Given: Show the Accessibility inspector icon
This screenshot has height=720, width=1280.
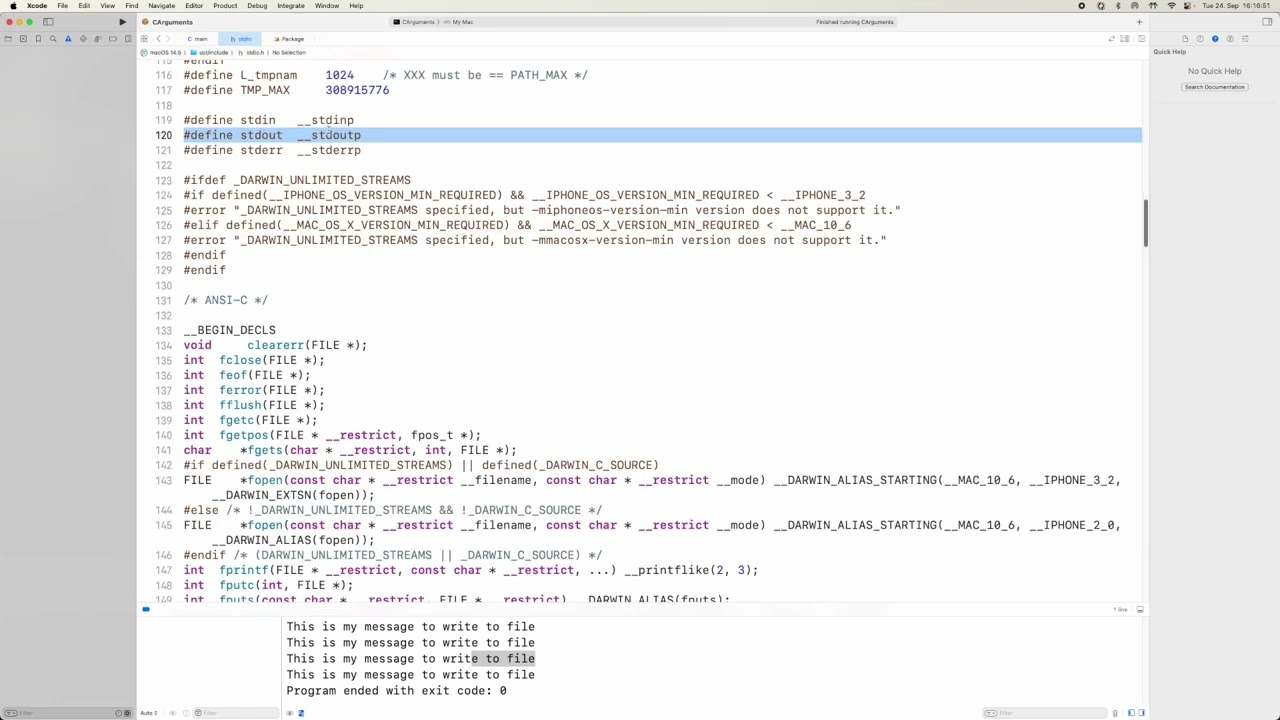Looking at the screenshot, I should tap(1230, 39).
